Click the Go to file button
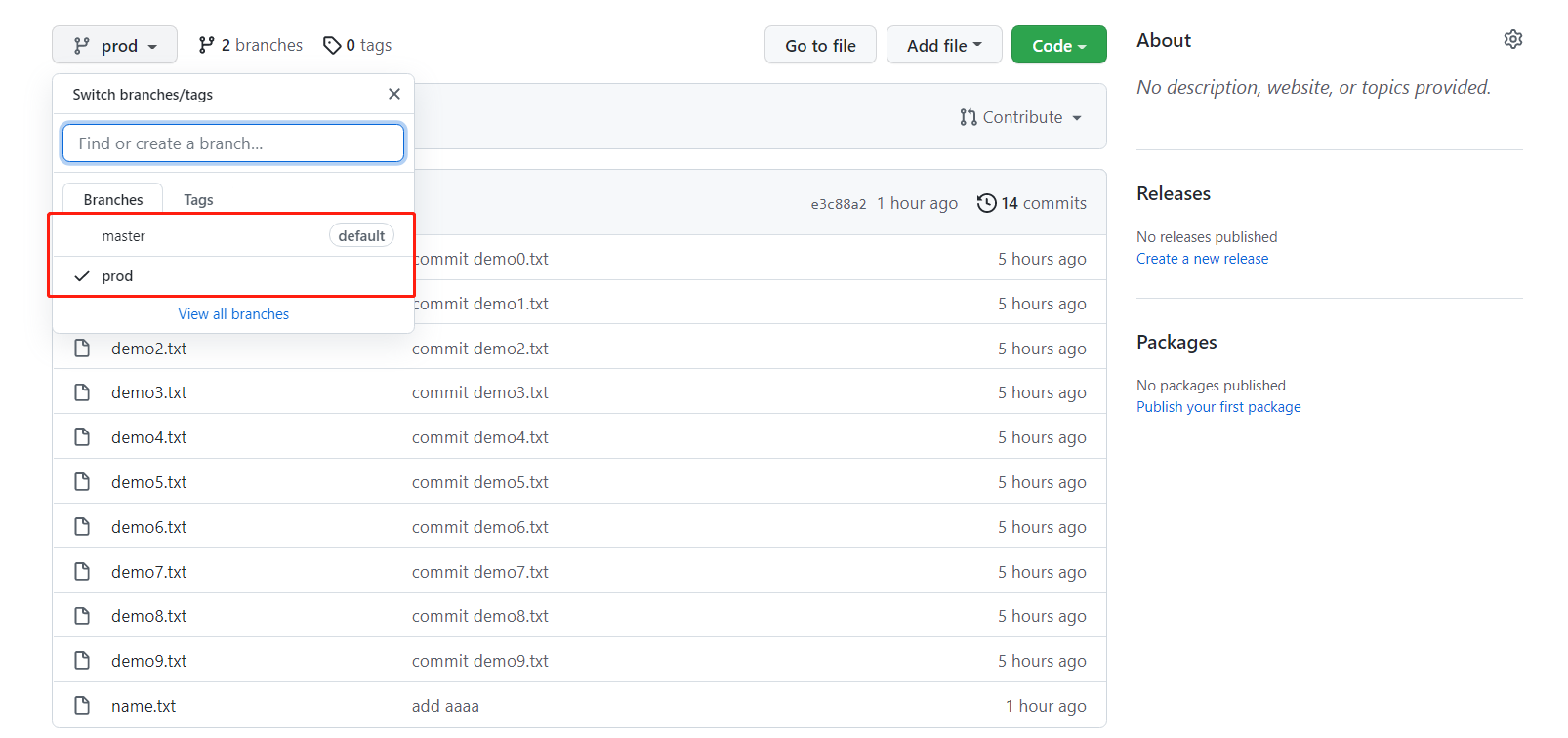 point(820,45)
